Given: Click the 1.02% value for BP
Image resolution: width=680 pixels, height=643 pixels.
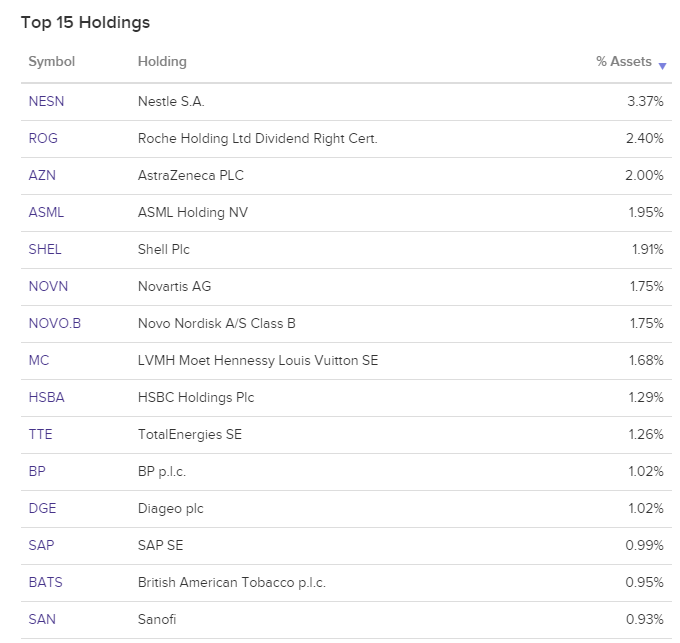Looking at the screenshot, I should tap(646, 471).
